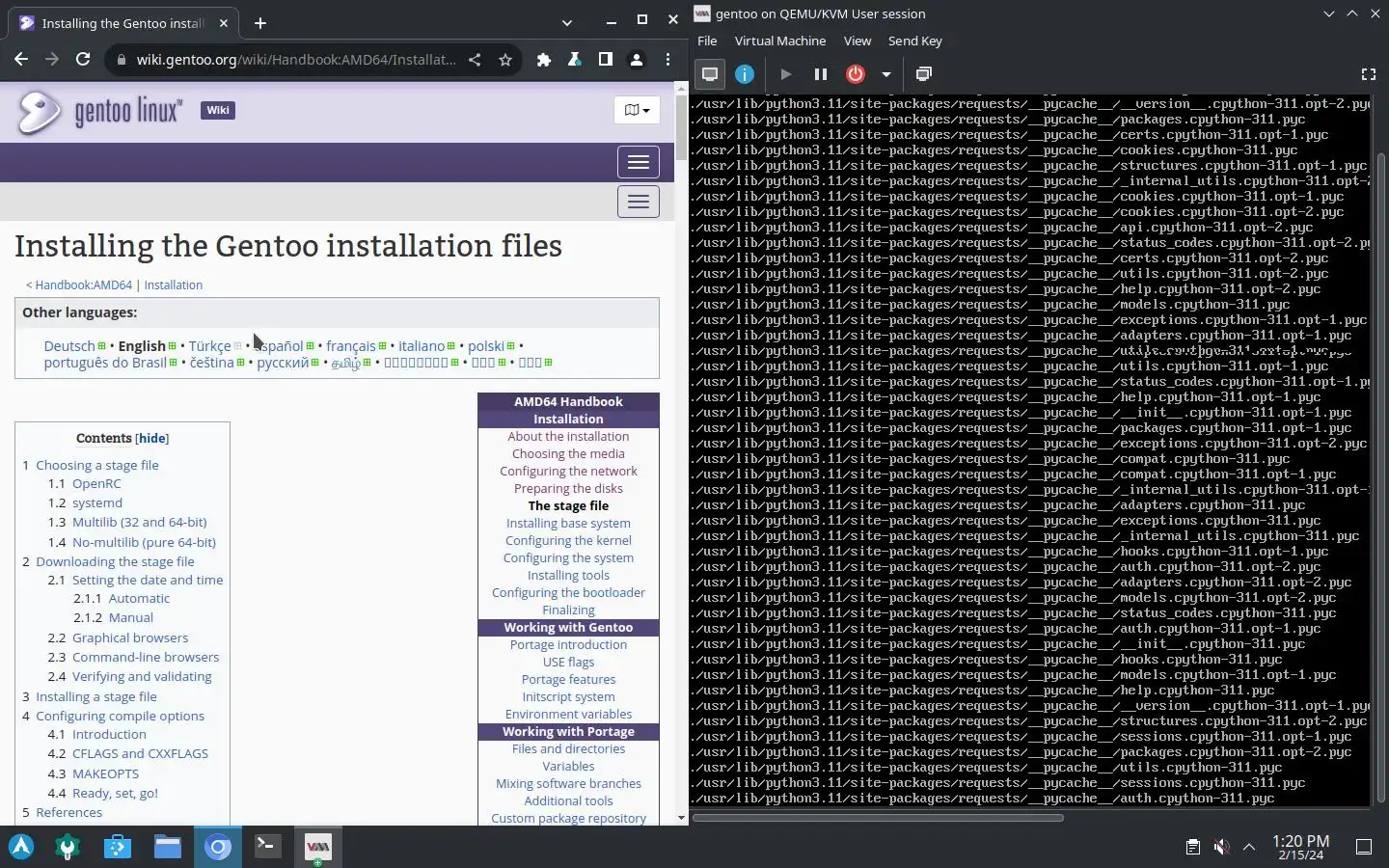This screenshot has height=868, width=1389.
Task: Click the browser page vertical scrollbar
Action: tap(682, 128)
